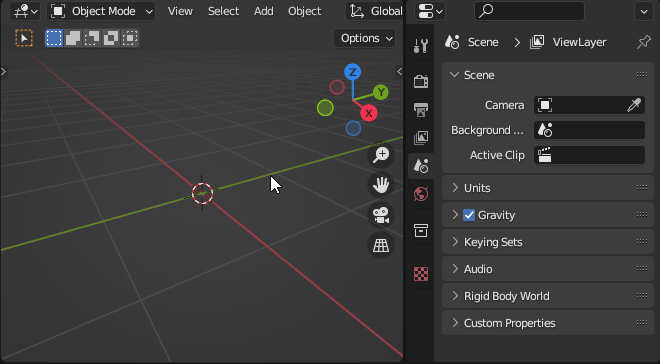The height and width of the screenshot is (364, 660).
Task: Click the pan view hand icon
Action: click(x=381, y=185)
